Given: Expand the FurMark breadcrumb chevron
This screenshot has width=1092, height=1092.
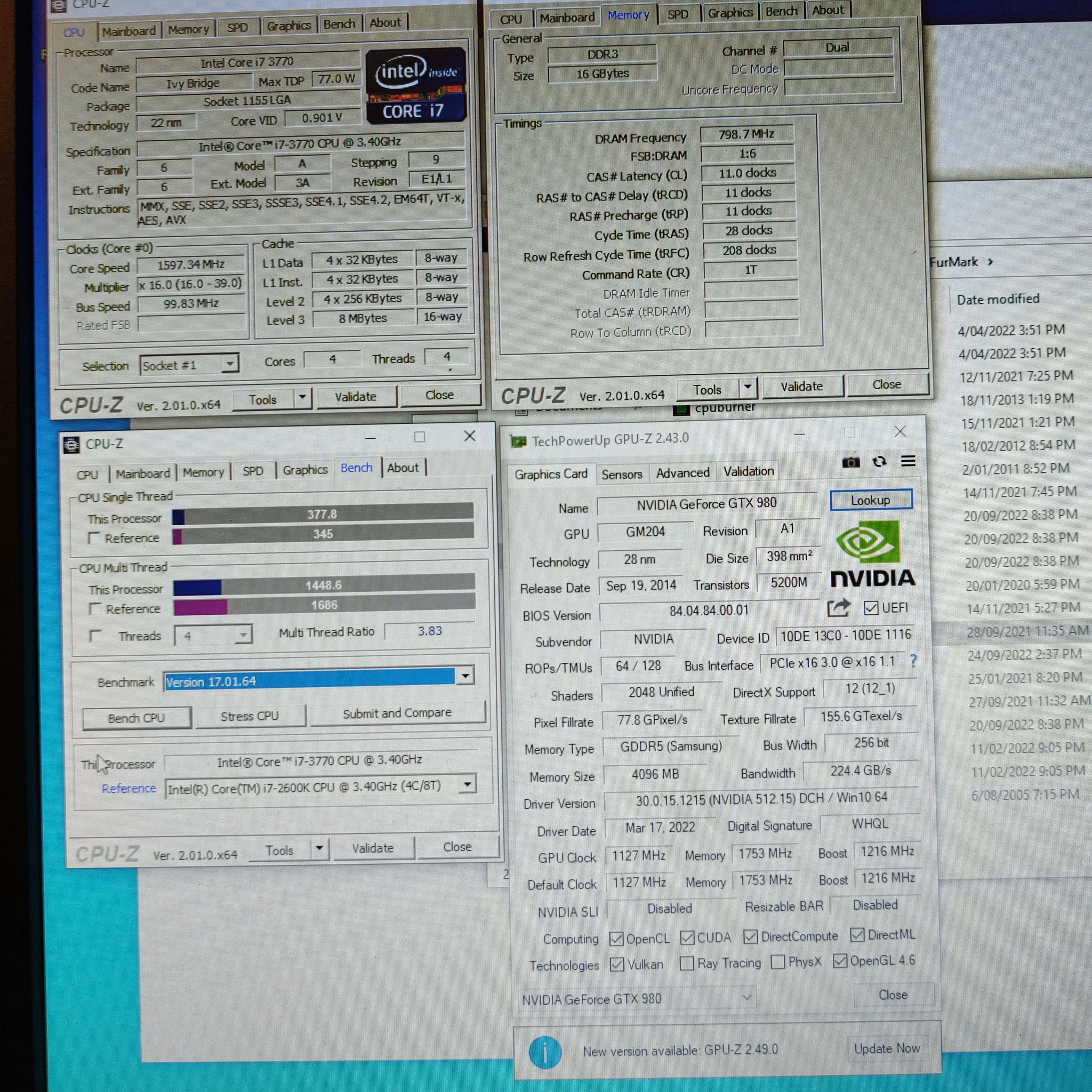Looking at the screenshot, I should point(990,262).
